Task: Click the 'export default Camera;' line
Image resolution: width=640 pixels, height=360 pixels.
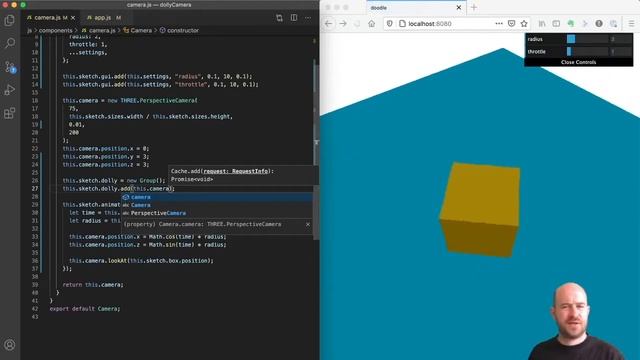Action: pos(85,309)
